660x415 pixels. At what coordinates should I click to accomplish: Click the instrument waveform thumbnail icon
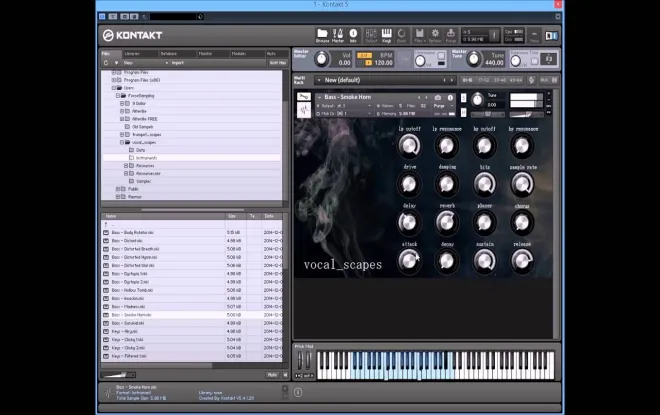click(303, 110)
